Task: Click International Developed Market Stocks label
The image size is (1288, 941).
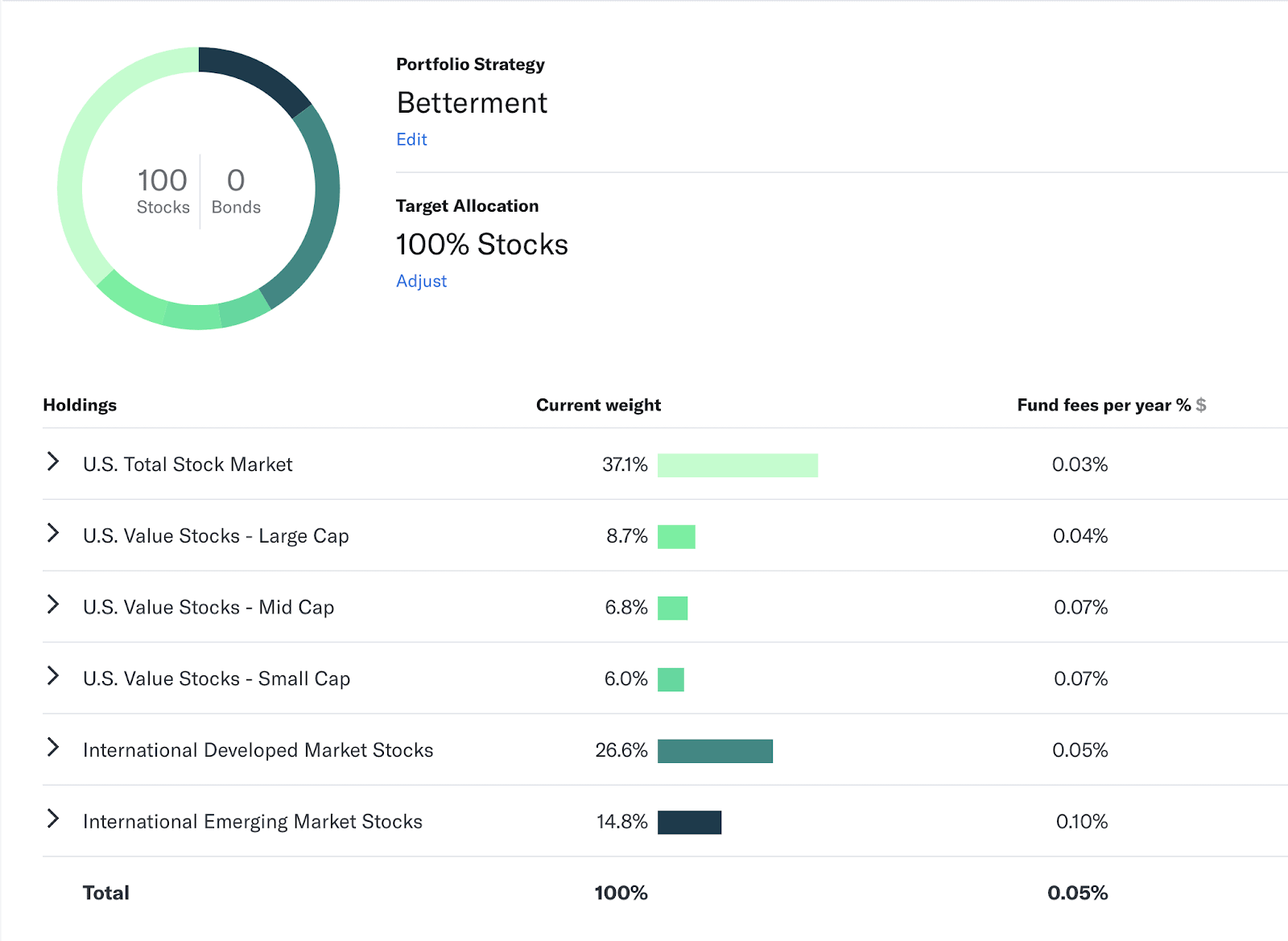Action: [258, 750]
